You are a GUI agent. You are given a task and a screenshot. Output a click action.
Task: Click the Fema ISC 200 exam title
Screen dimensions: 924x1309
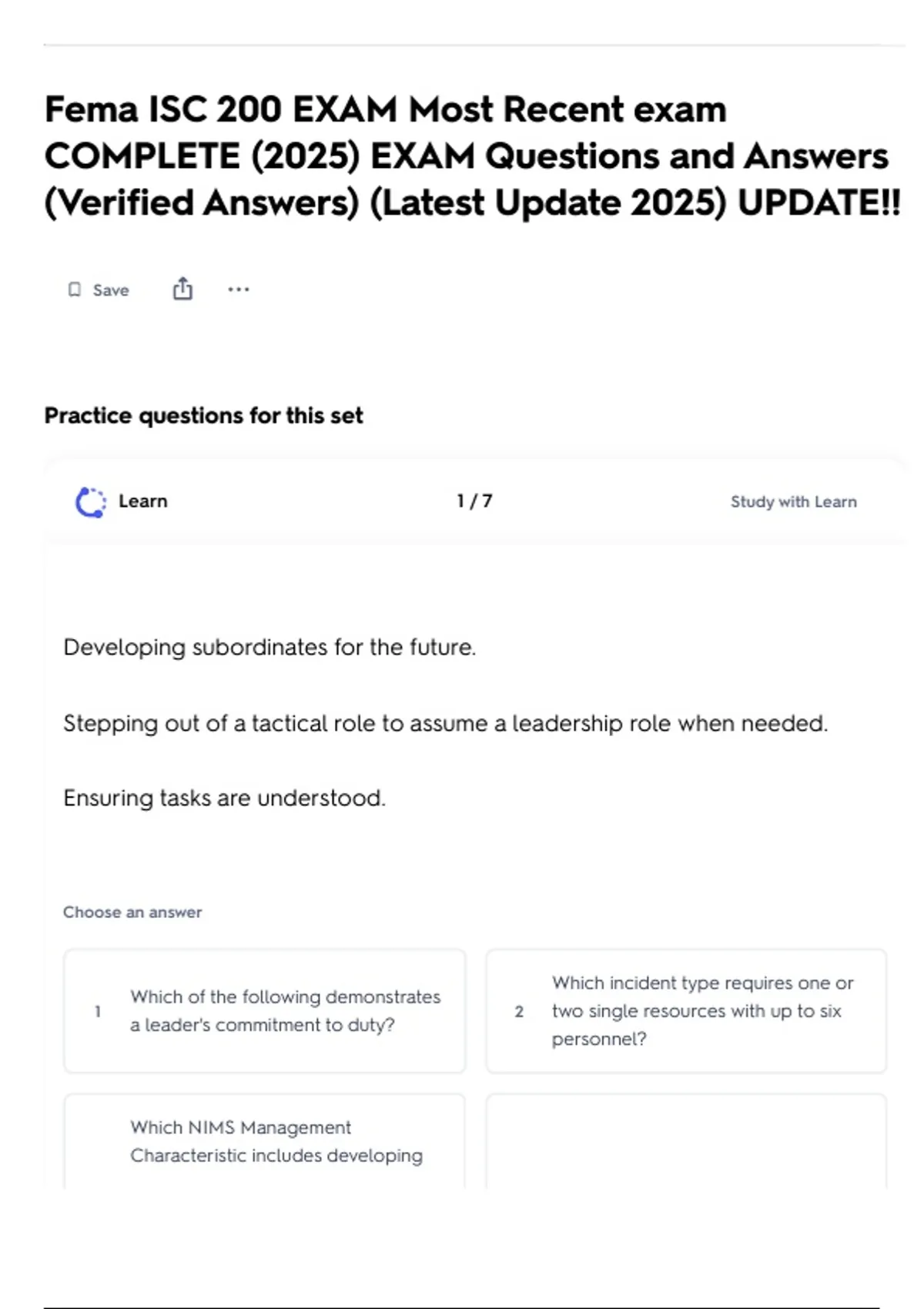tap(472, 156)
